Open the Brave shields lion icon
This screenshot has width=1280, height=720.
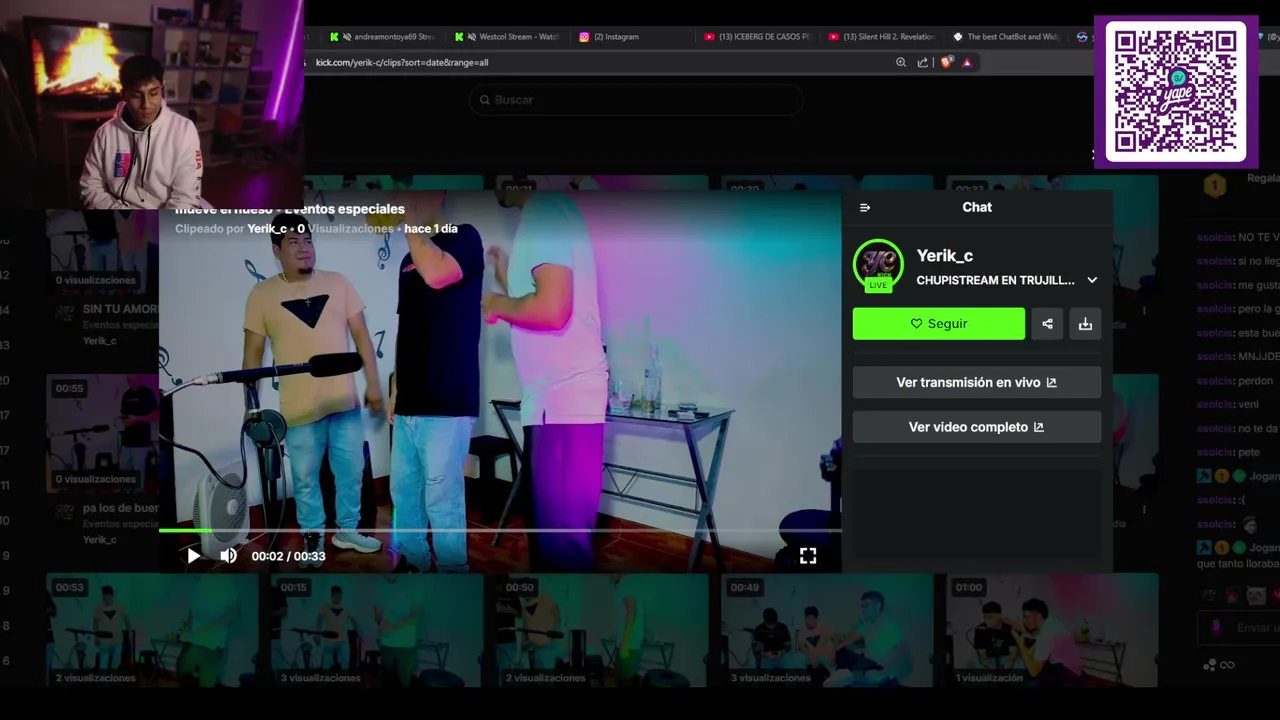point(946,62)
